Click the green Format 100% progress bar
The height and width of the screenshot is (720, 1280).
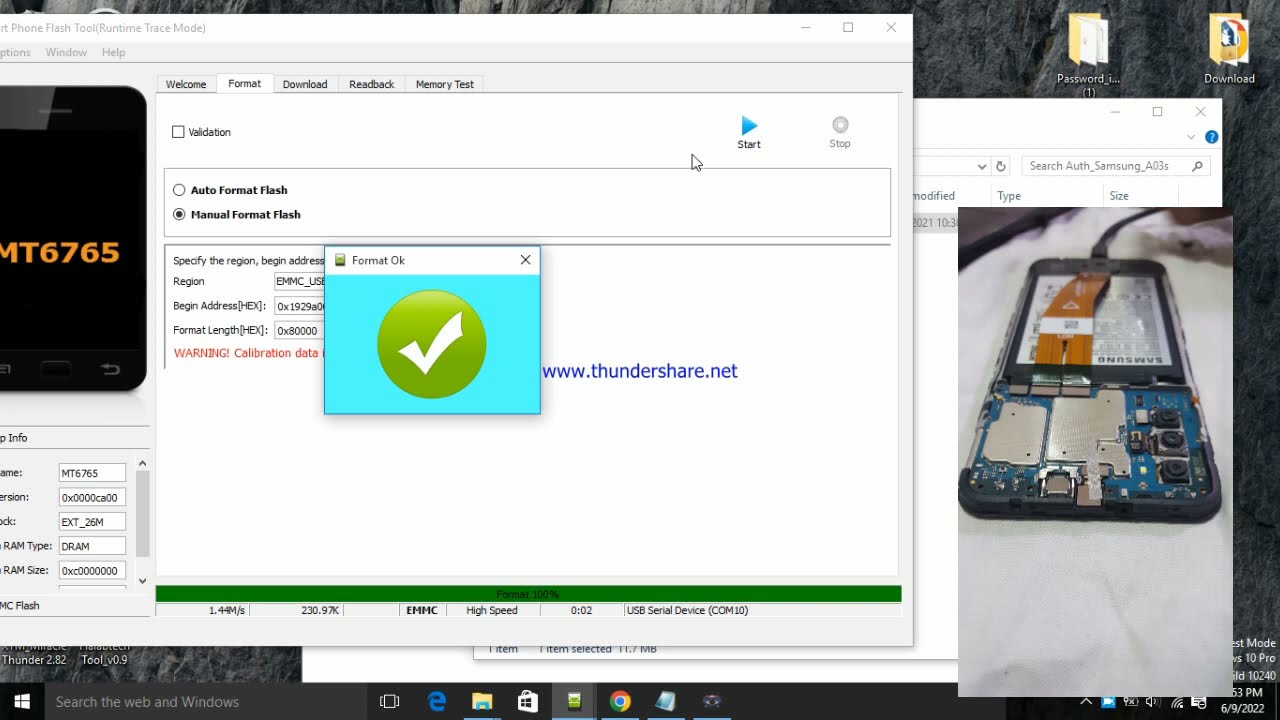tap(528, 594)
